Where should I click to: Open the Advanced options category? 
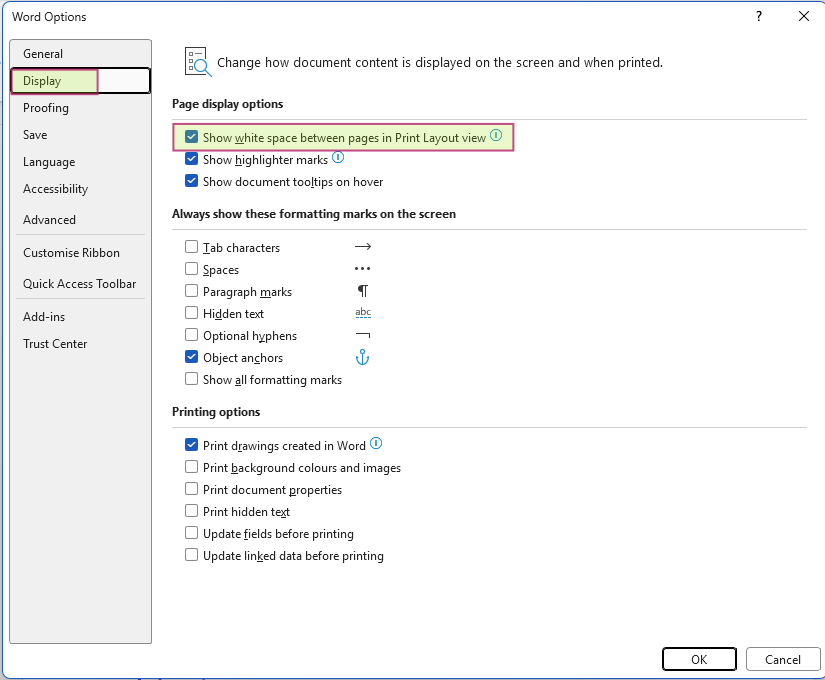[x=81, y=219]
